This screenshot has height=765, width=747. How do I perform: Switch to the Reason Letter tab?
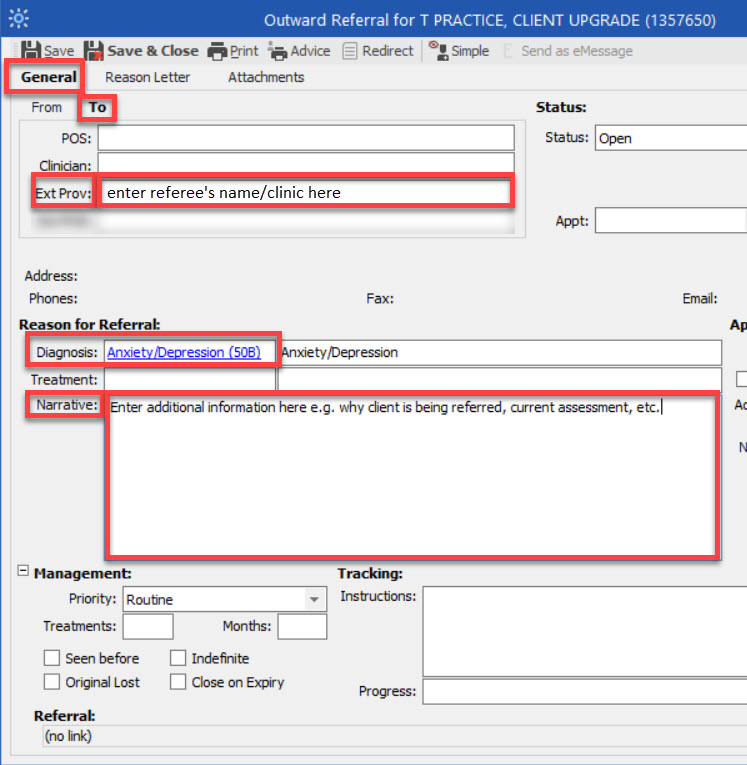tap(147, 77)
